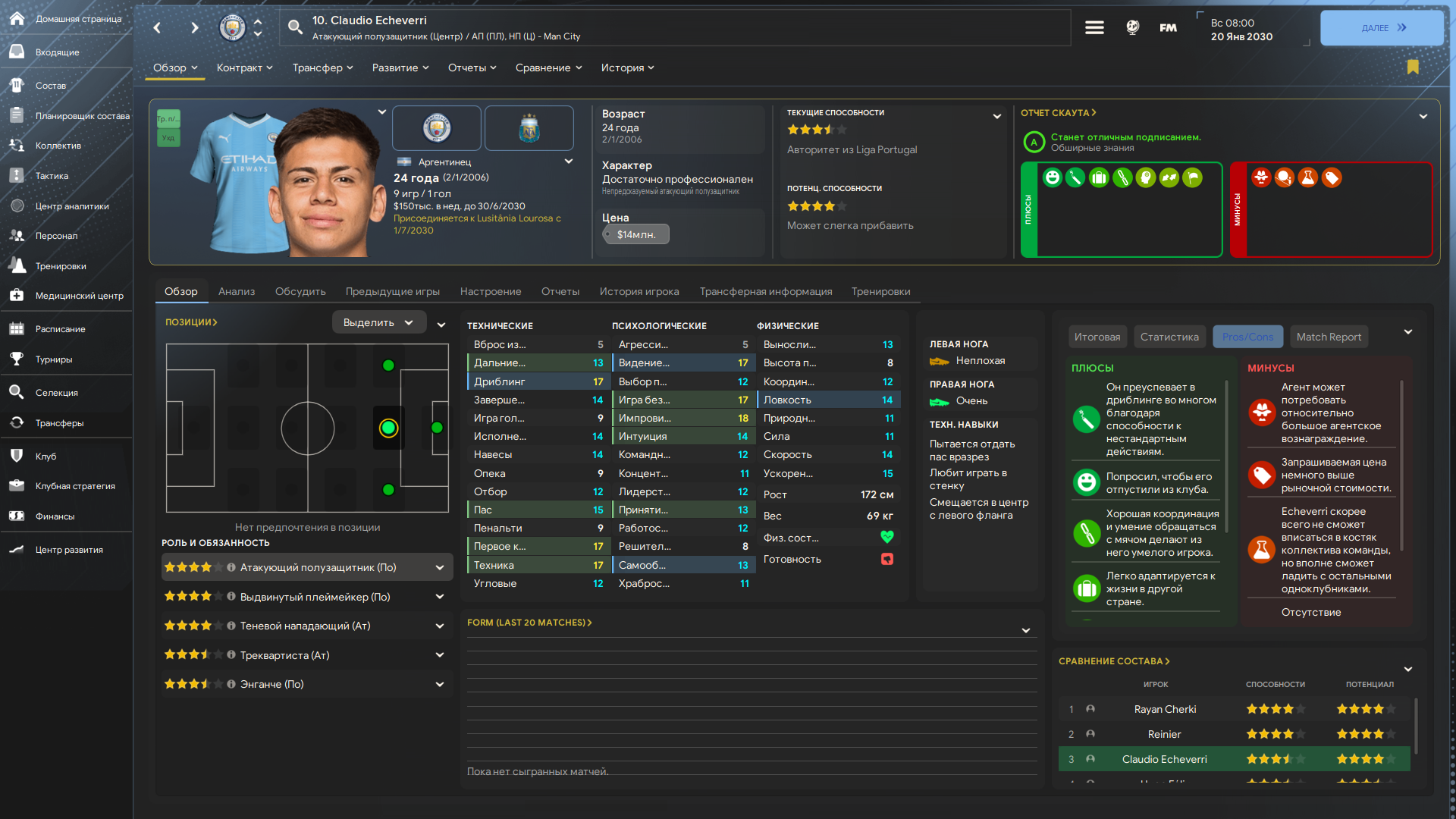Switch to the Настроение tab
This screenshot has width=1456, height=819.
click(x=491, y=291)
